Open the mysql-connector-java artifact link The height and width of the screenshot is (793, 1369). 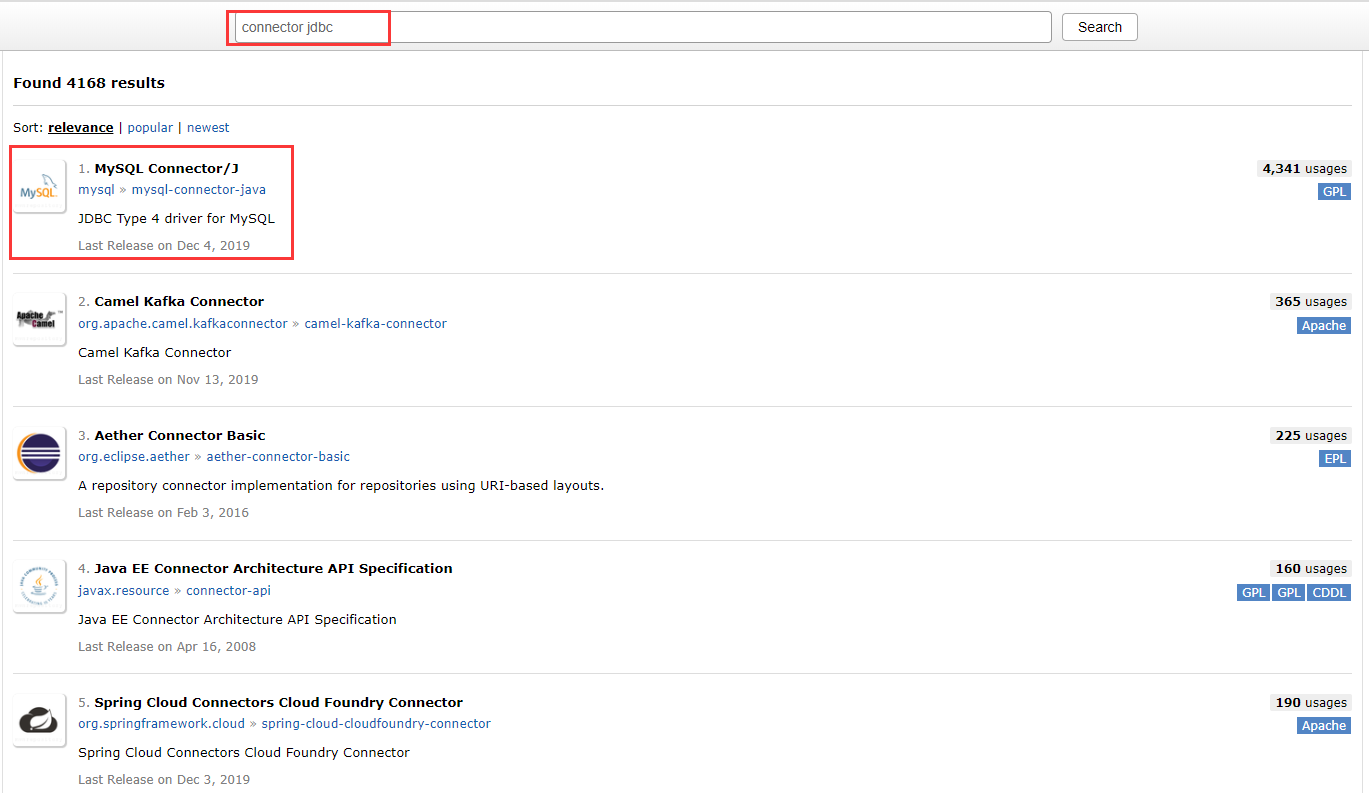[199, 190]
